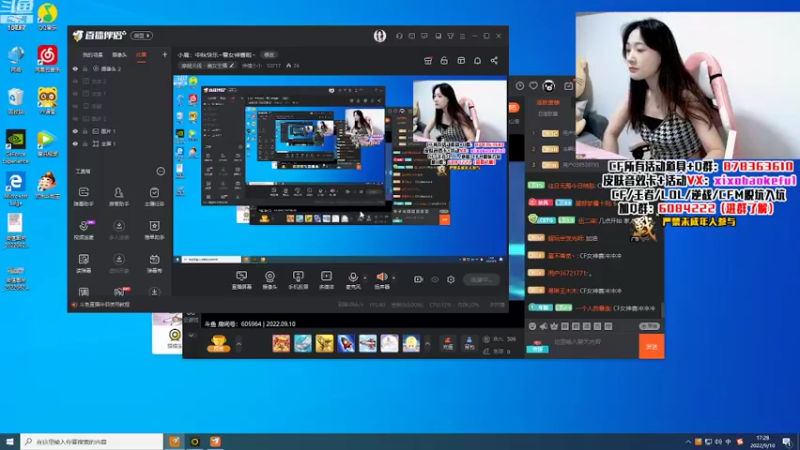Open the 直播屏幕 screen capture source

point(241,280)
